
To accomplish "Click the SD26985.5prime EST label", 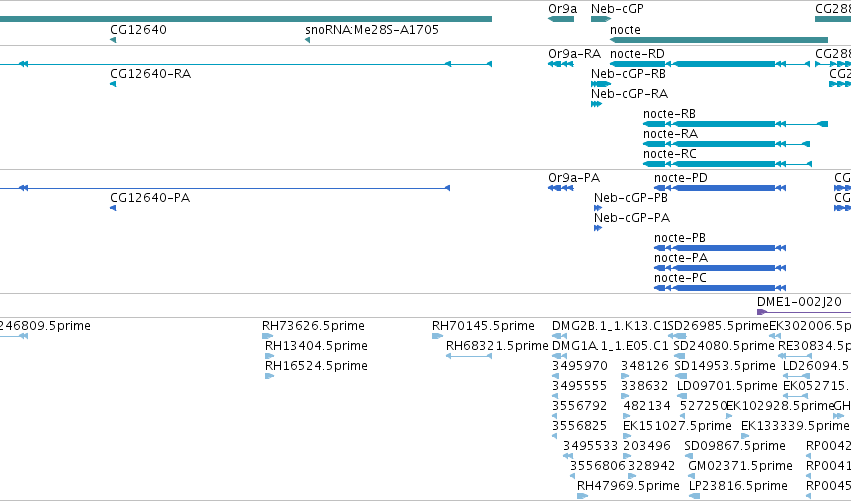I will (719, 326).
